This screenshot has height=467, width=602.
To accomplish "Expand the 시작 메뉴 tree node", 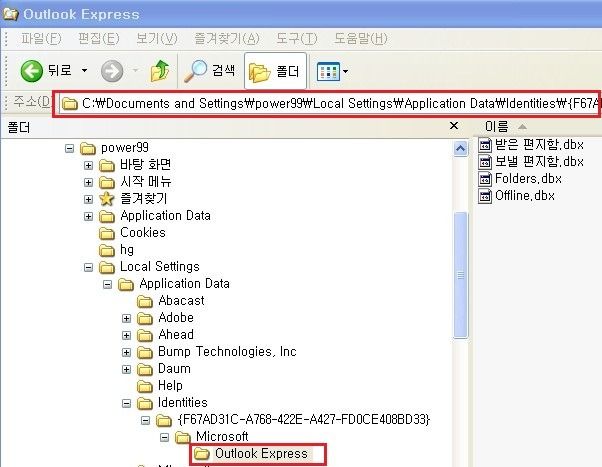I will (88, 182).
